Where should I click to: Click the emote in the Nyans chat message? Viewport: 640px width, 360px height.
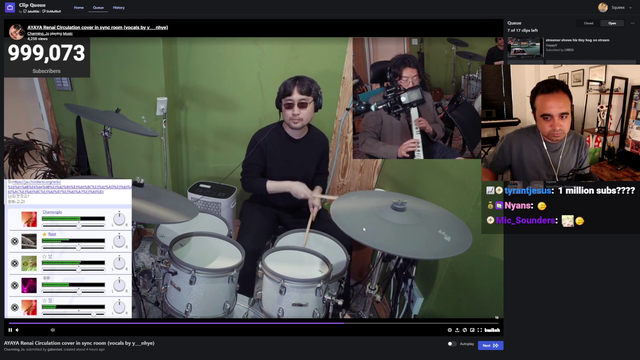pos(542,206)
